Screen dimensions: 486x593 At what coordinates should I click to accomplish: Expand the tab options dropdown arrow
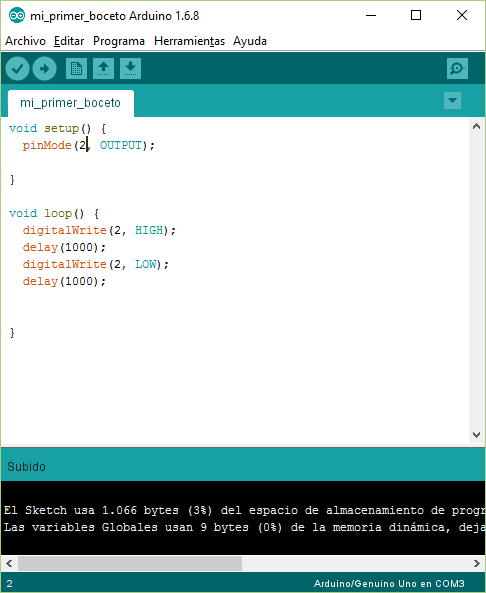click(x=452, y=101)
